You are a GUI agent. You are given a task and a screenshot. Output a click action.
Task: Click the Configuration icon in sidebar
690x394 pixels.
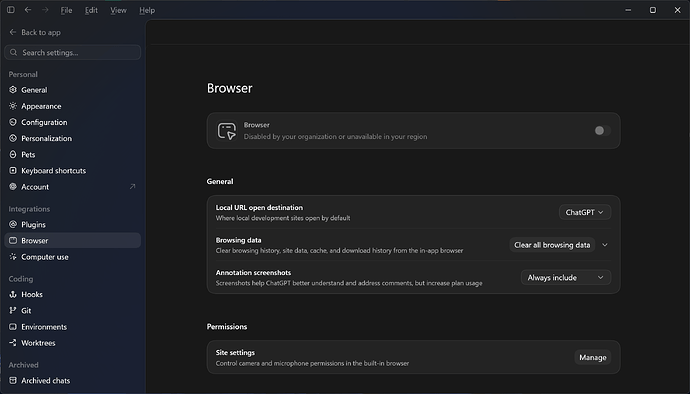[13, 122]
